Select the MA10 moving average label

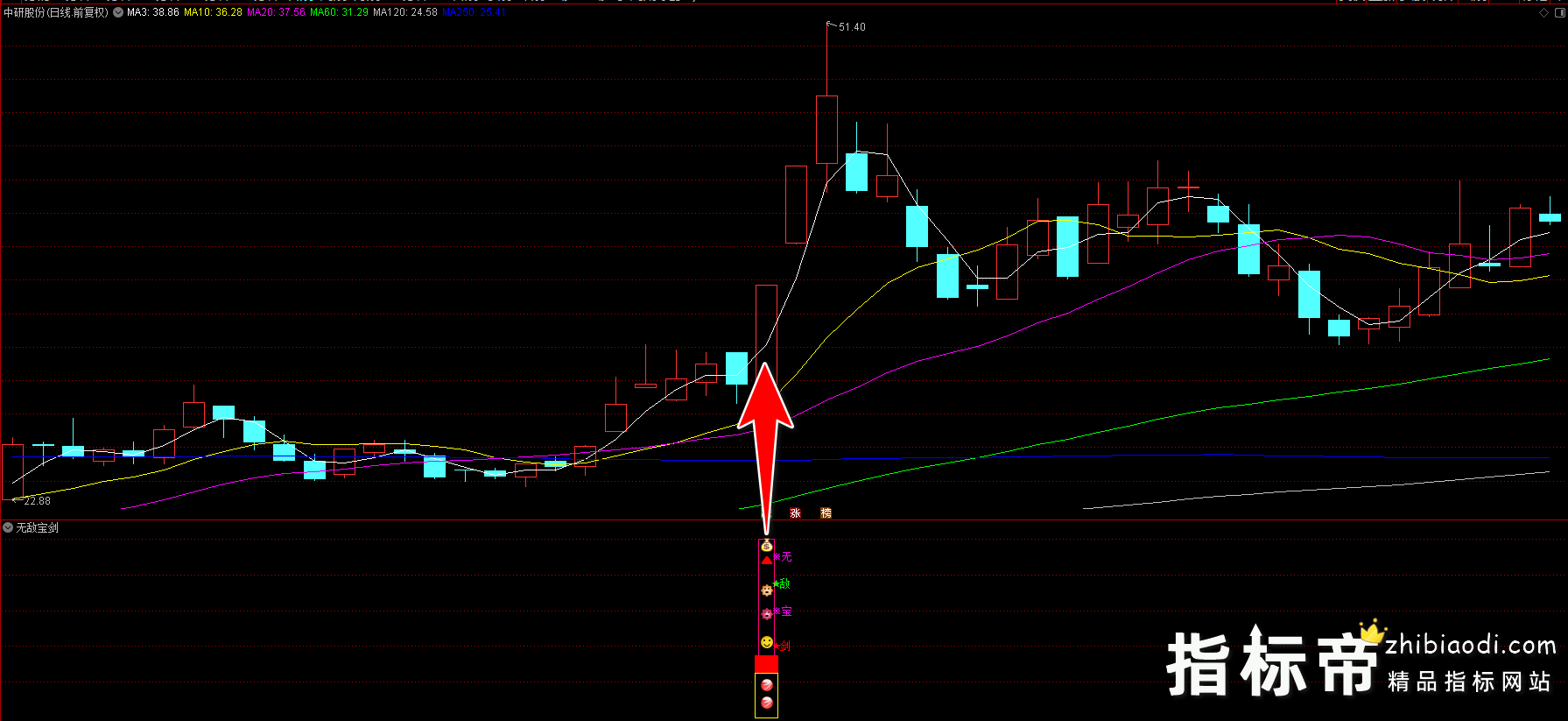pyautogui.click(x=213, y=13)
